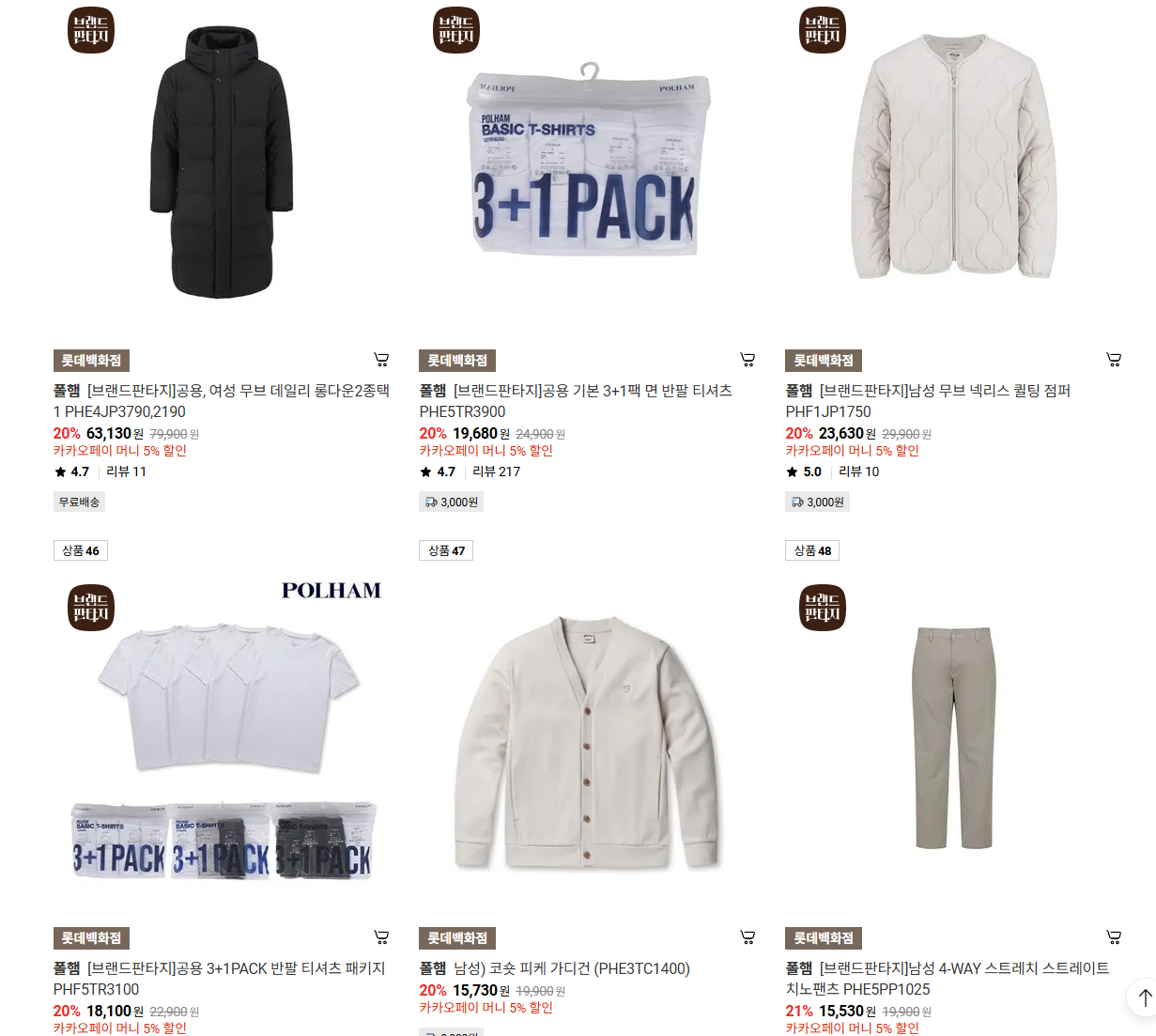Open POLHAM 3+1 PACK basic t-shirts image
This screenshot has width=1156, height=1036.
pos(588,162)
